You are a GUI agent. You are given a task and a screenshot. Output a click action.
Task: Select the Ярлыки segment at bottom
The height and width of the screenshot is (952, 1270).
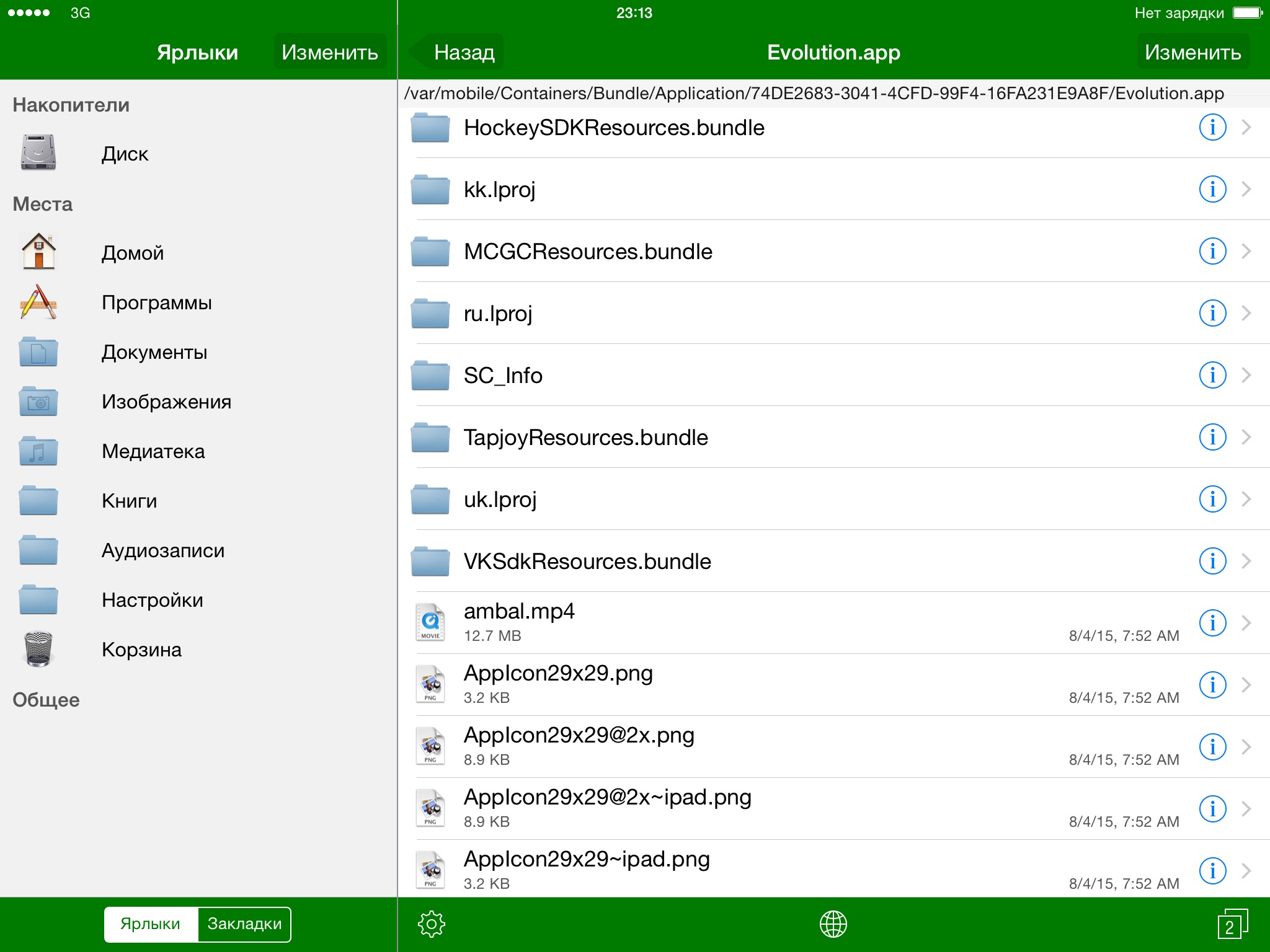pos(151,924)
